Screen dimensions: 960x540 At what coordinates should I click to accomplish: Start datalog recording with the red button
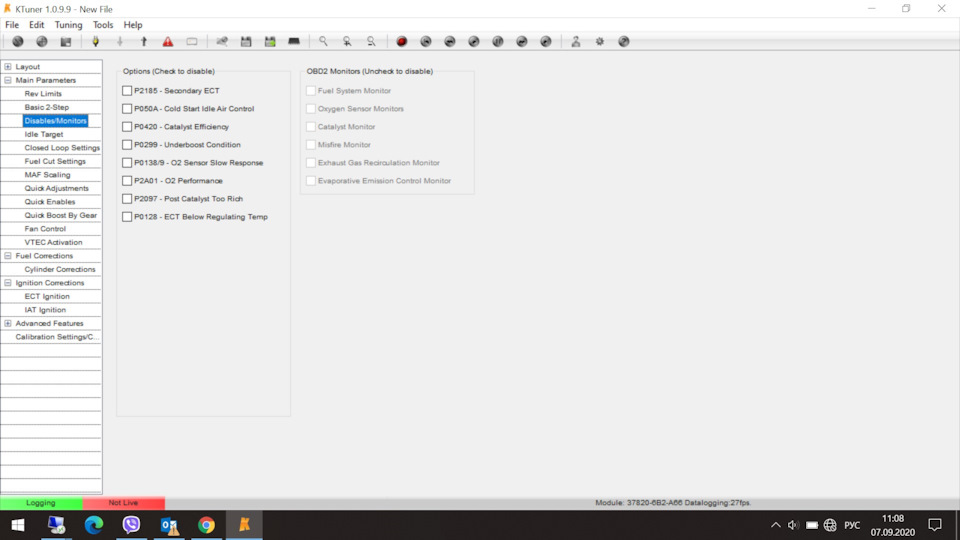tap(402, 42)
